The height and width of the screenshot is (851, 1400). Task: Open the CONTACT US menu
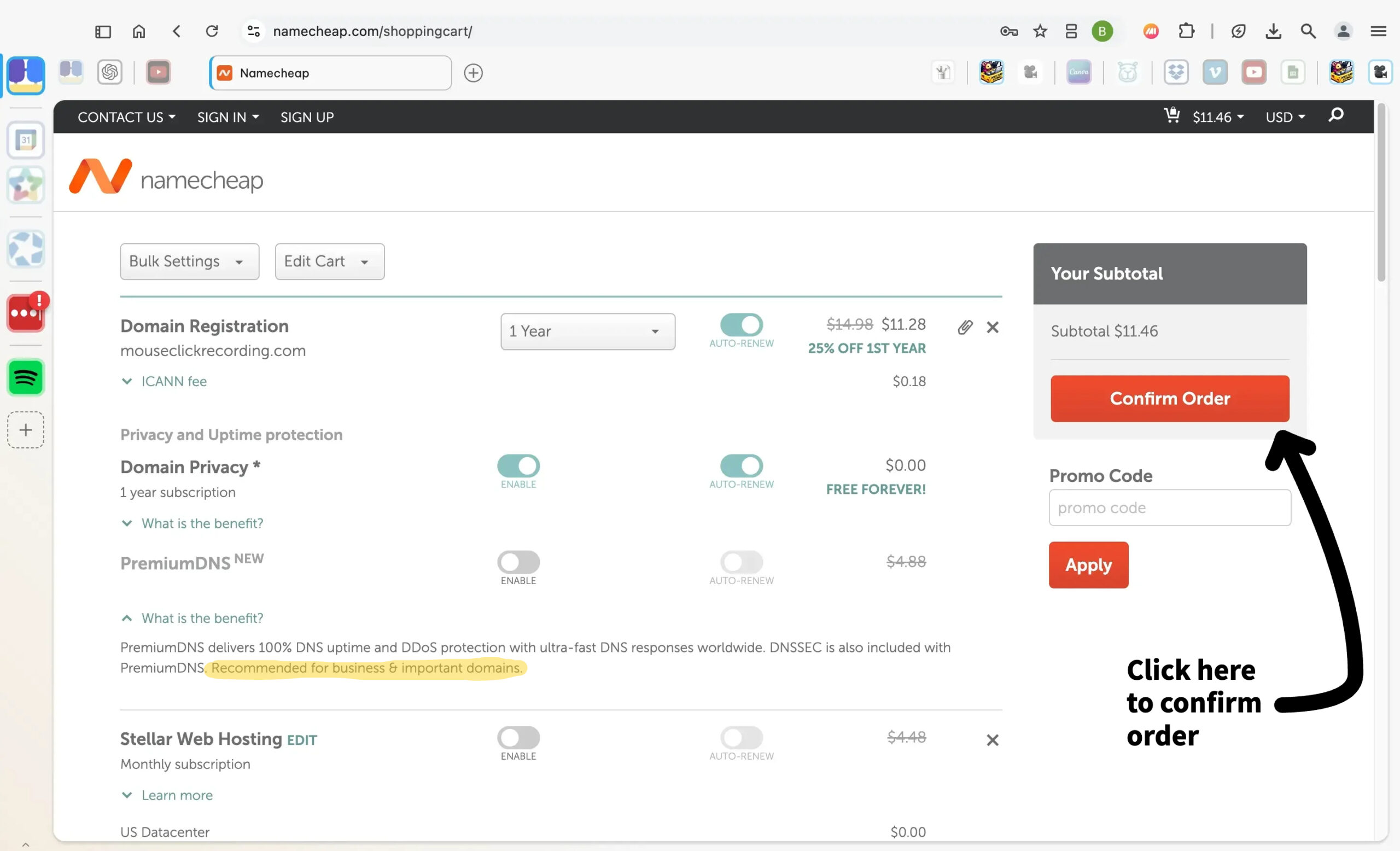click(x=126, y=117)
